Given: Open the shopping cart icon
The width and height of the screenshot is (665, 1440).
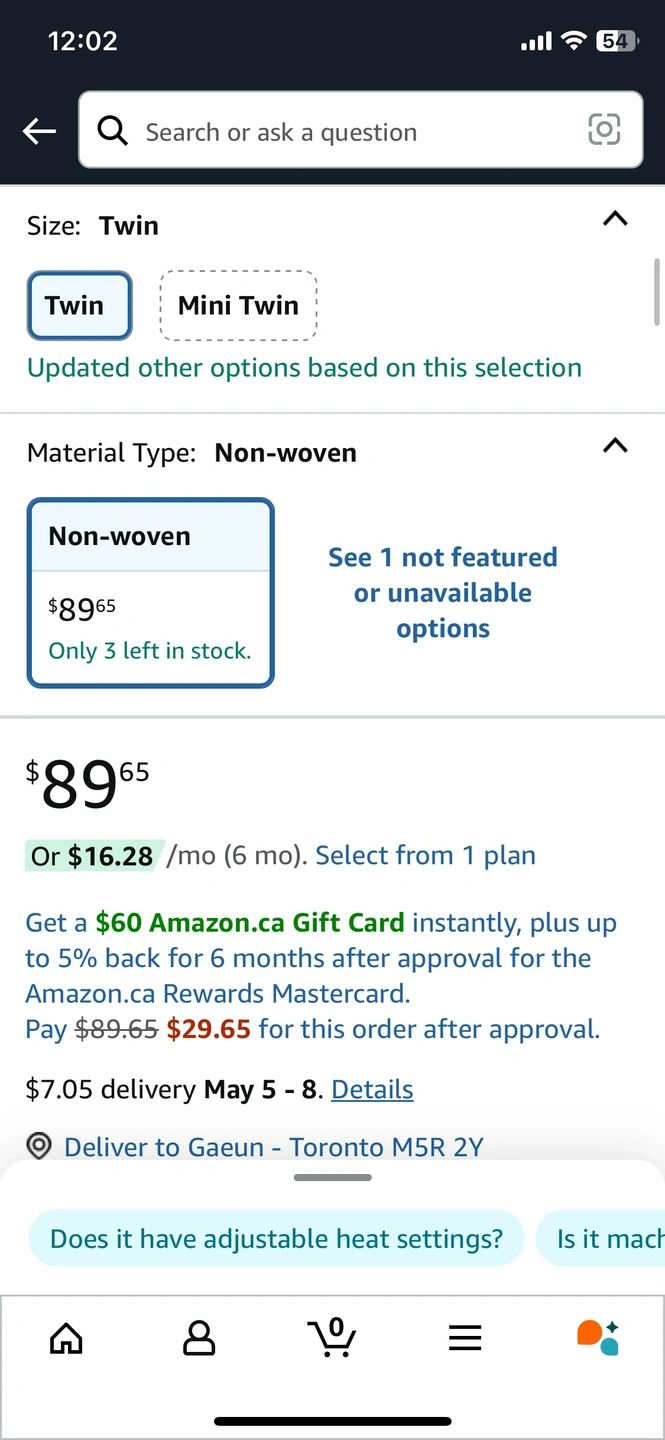Looking at the screenshot, I should coord(332,1337).
